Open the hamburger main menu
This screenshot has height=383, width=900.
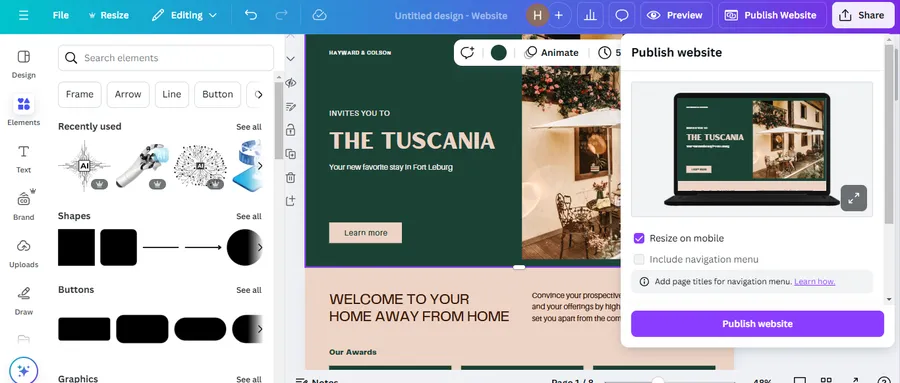coord(23,16)
